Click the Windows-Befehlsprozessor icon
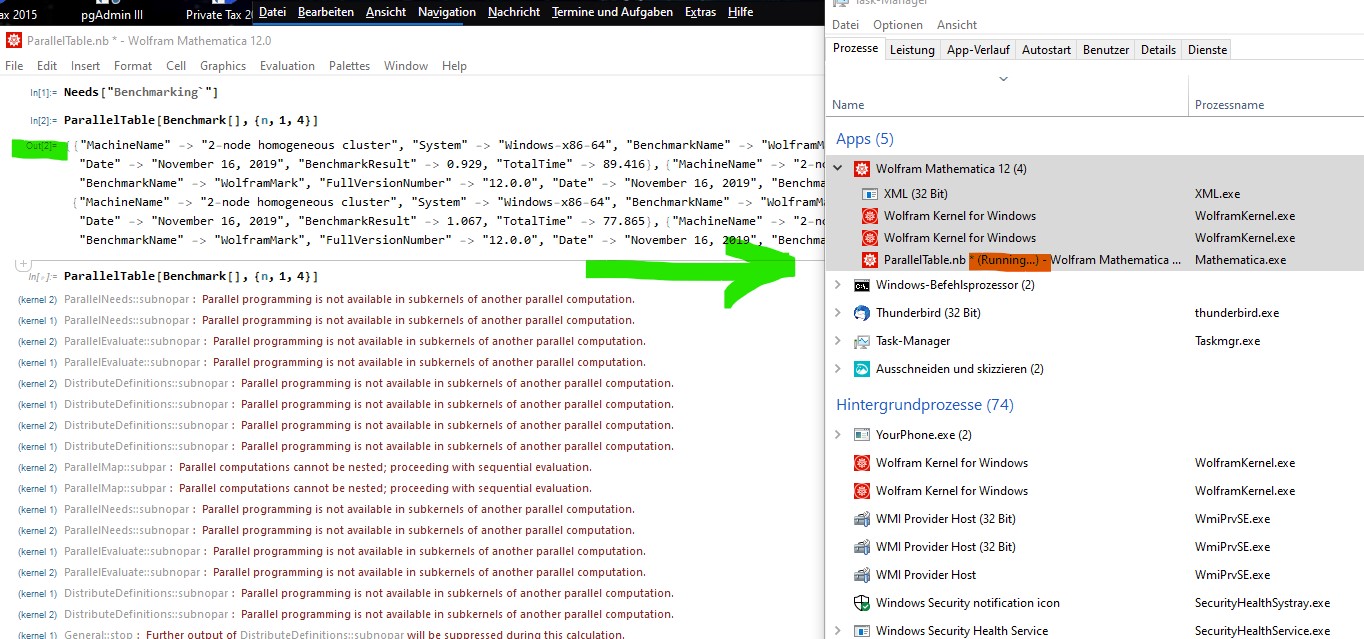 point(862,285)
